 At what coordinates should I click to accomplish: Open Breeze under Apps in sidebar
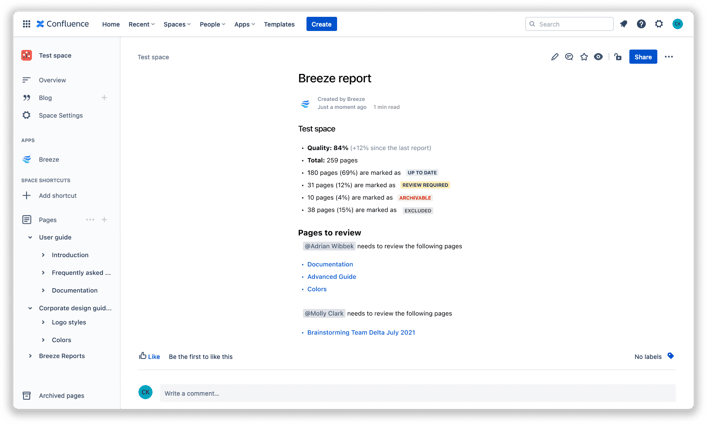coord(49,159)
